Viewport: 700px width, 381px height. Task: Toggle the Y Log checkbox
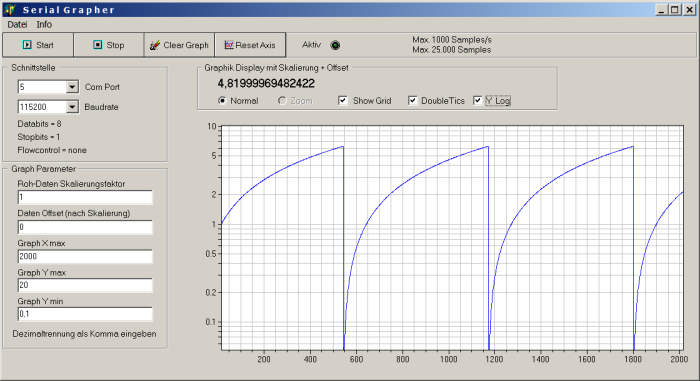pos(477,100)
